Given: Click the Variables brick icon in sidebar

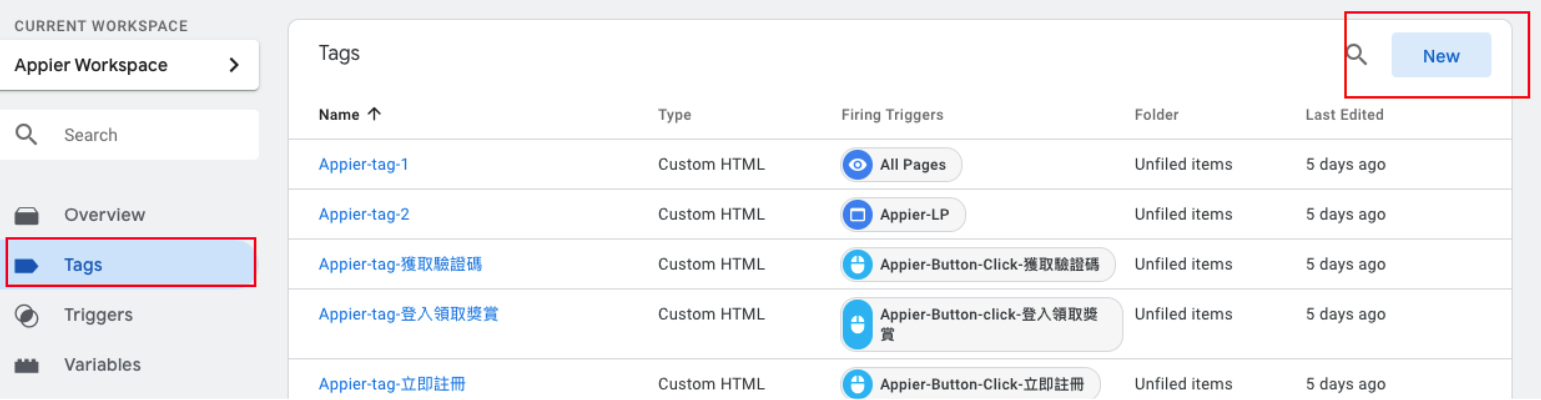Looking at the screenshot, I should coord(28,365).
